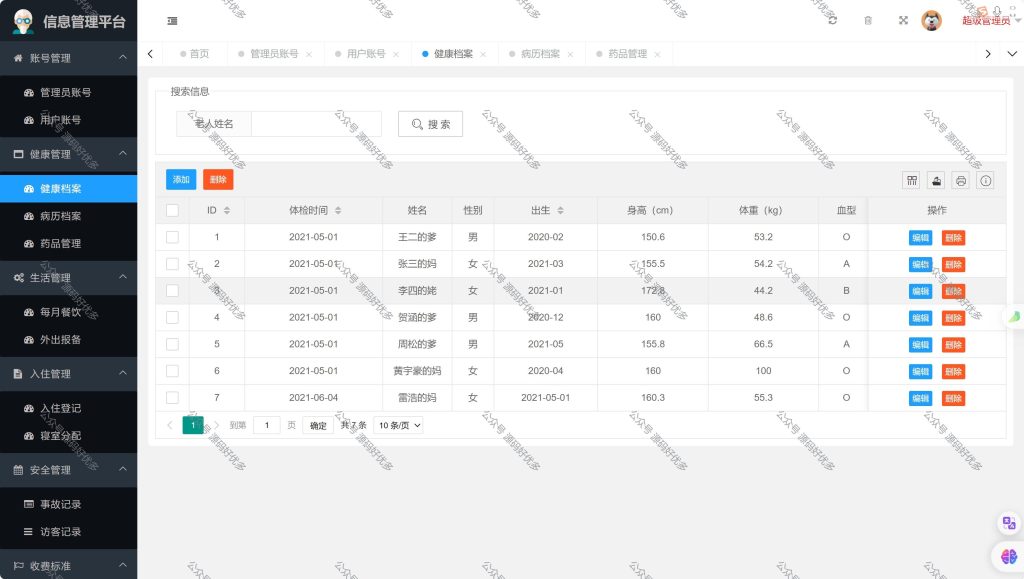Viewport: 1024px width, 579px height.
Task: Collapse the 账号管理 menu group
Action: pos(69,58)
